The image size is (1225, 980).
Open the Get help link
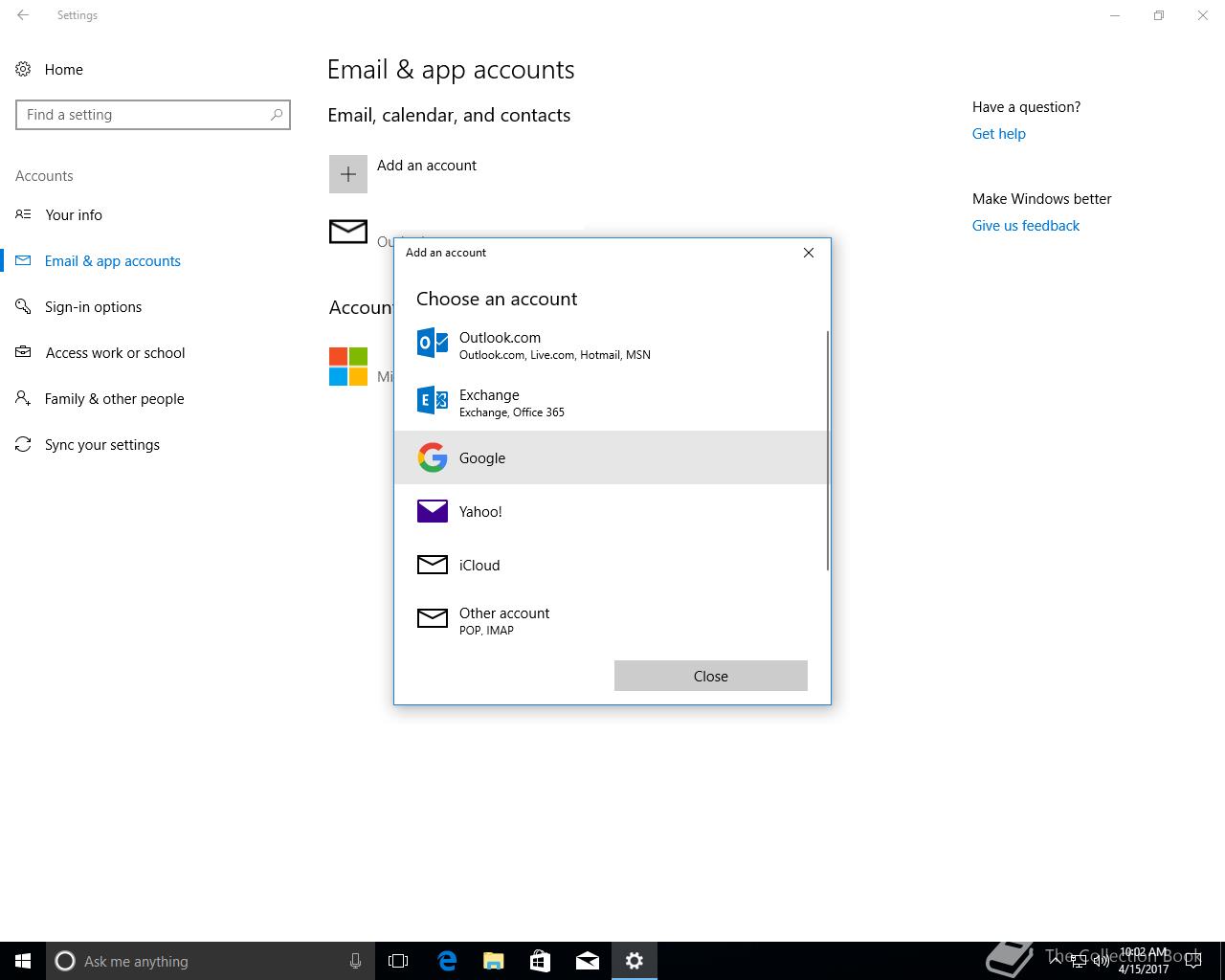coord(998,134)
